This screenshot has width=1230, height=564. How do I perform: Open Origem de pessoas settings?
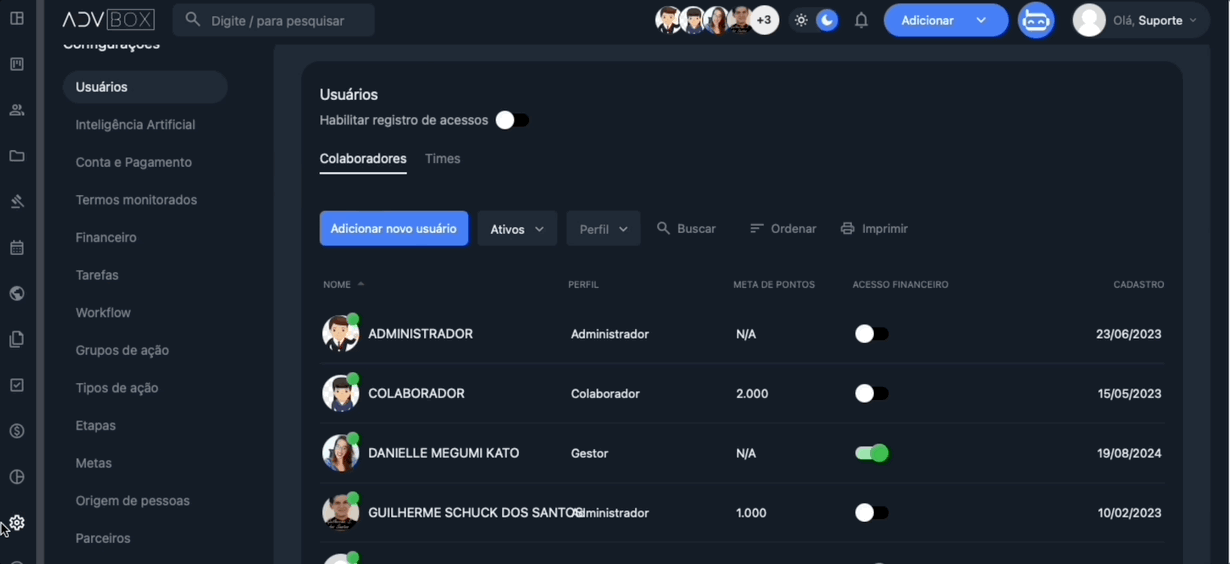point(133,501)
